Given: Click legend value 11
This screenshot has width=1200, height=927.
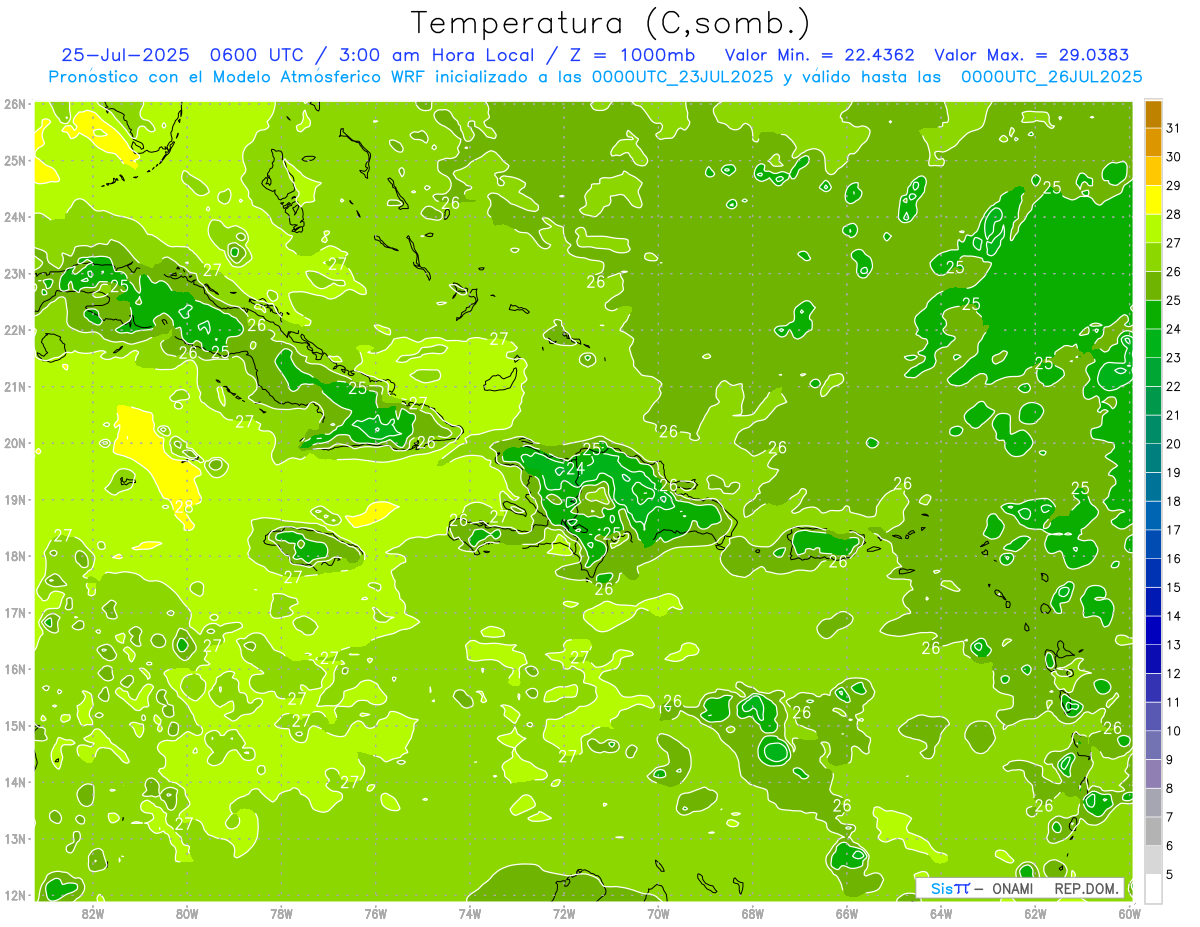Looking at the screenshot, I should click(x=1174, y=702).
